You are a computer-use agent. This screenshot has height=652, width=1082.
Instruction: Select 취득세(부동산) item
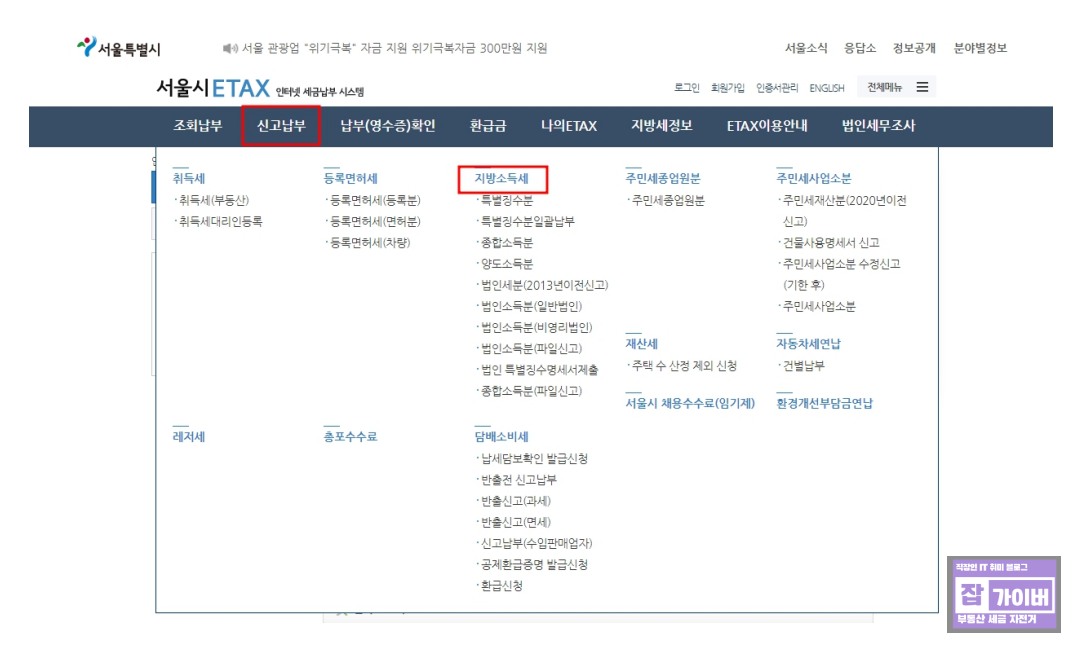pos(214,200)
